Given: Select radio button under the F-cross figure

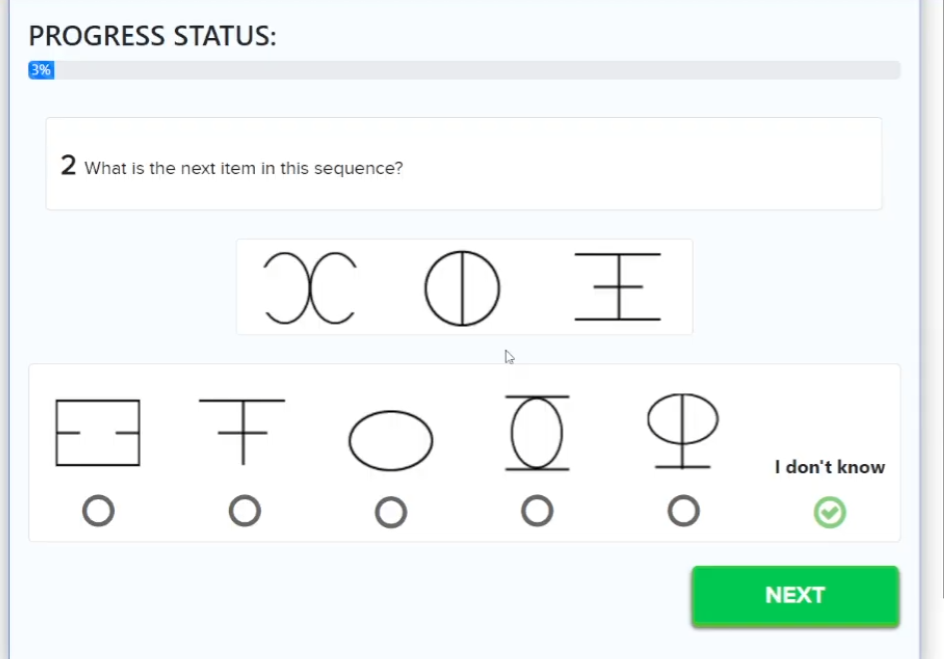Looking at the screenshot, I should point(245,512).
